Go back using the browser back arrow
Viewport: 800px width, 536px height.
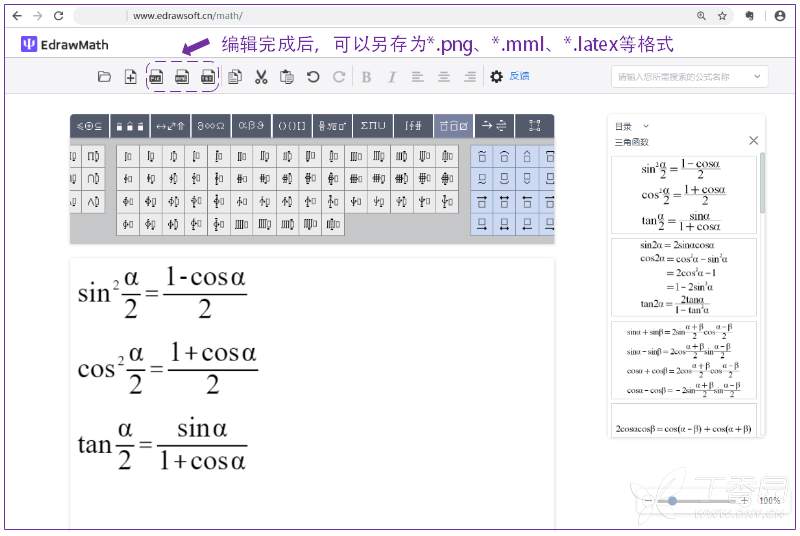(x=17, y=16)
